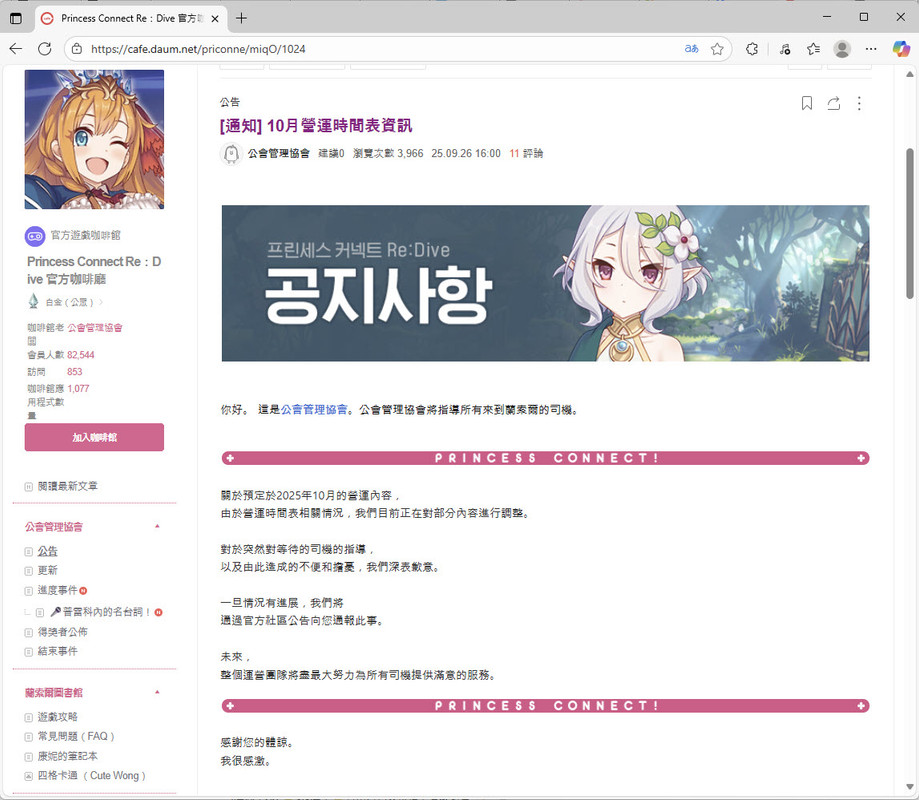Open the 進度事件 board

57,590
